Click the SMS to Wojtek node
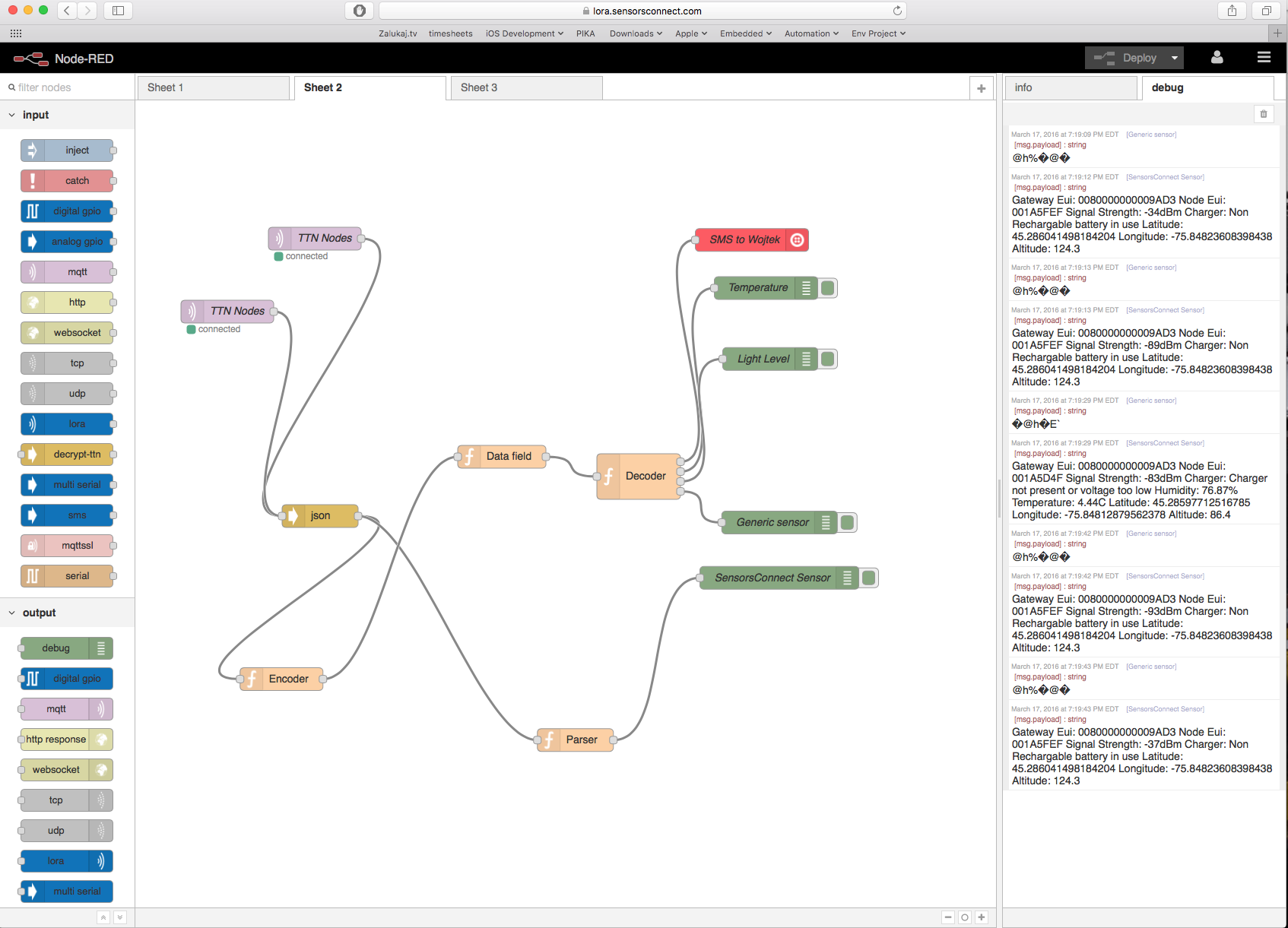The height and width of the screenshot is (928, 1288). click(x=752, y=240)
